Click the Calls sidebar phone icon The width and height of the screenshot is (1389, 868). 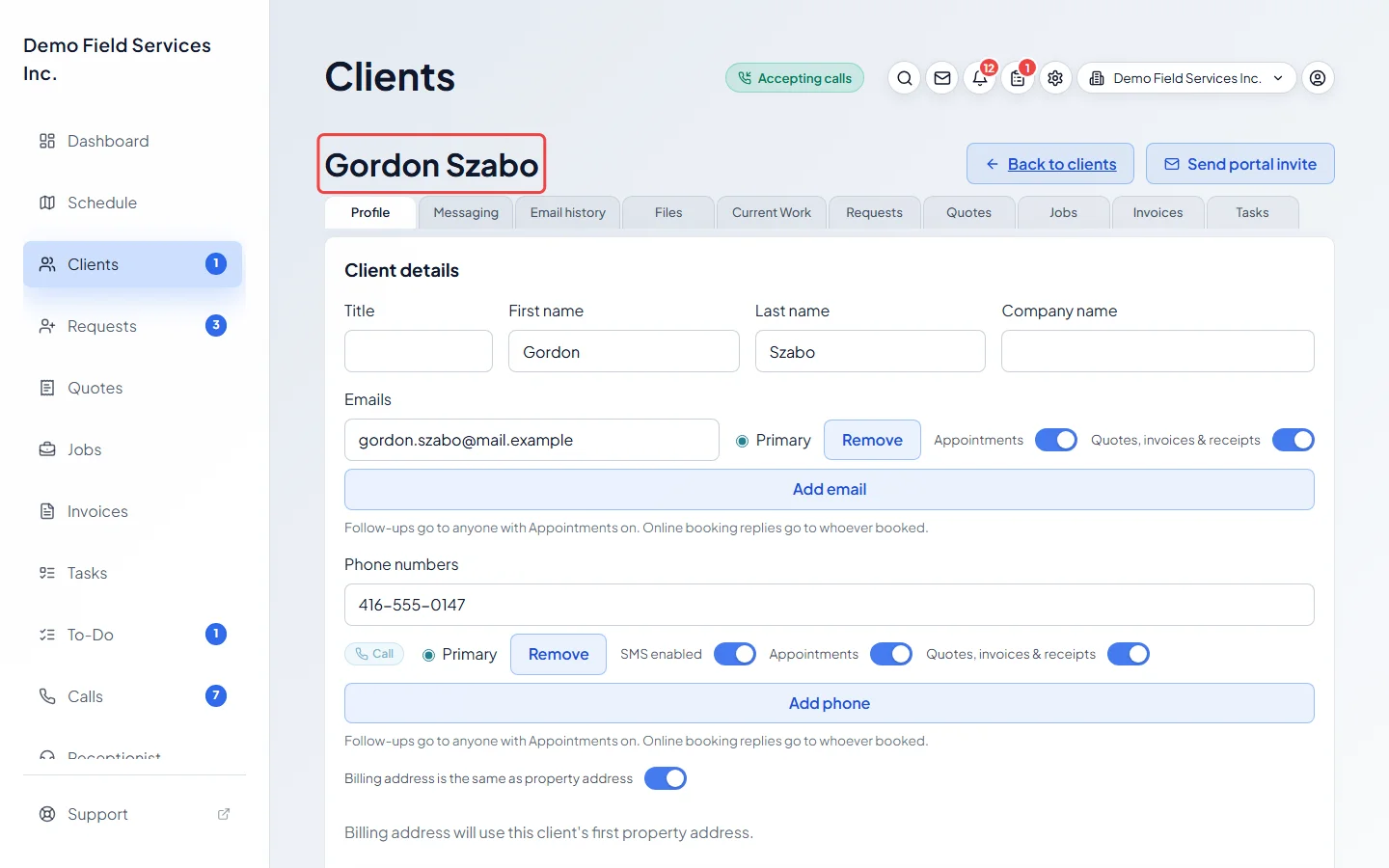pyautogui.click(x=47, y=696)
